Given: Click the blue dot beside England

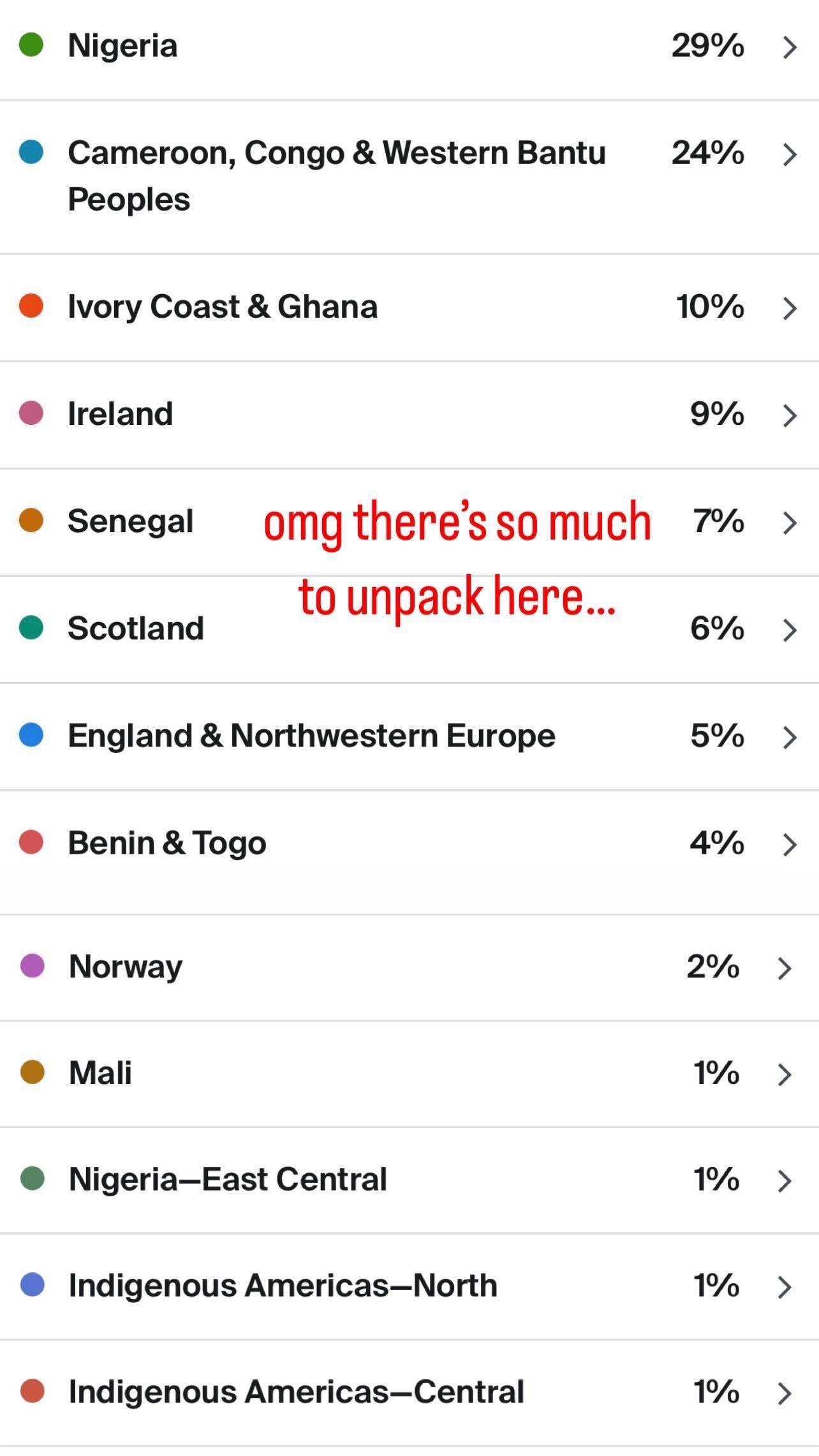Looking at the screenshot, I should pyautogui.click(x=31, y=734).
